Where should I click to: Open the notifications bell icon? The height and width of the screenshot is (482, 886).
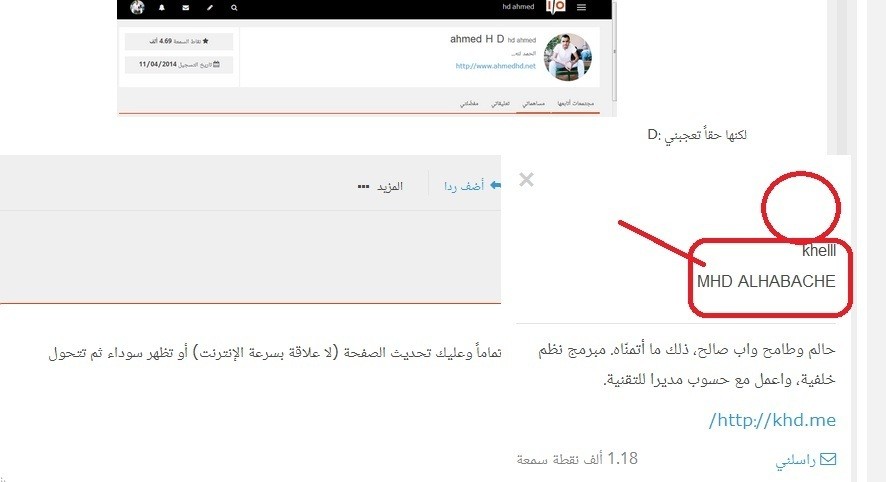point(162,8)
